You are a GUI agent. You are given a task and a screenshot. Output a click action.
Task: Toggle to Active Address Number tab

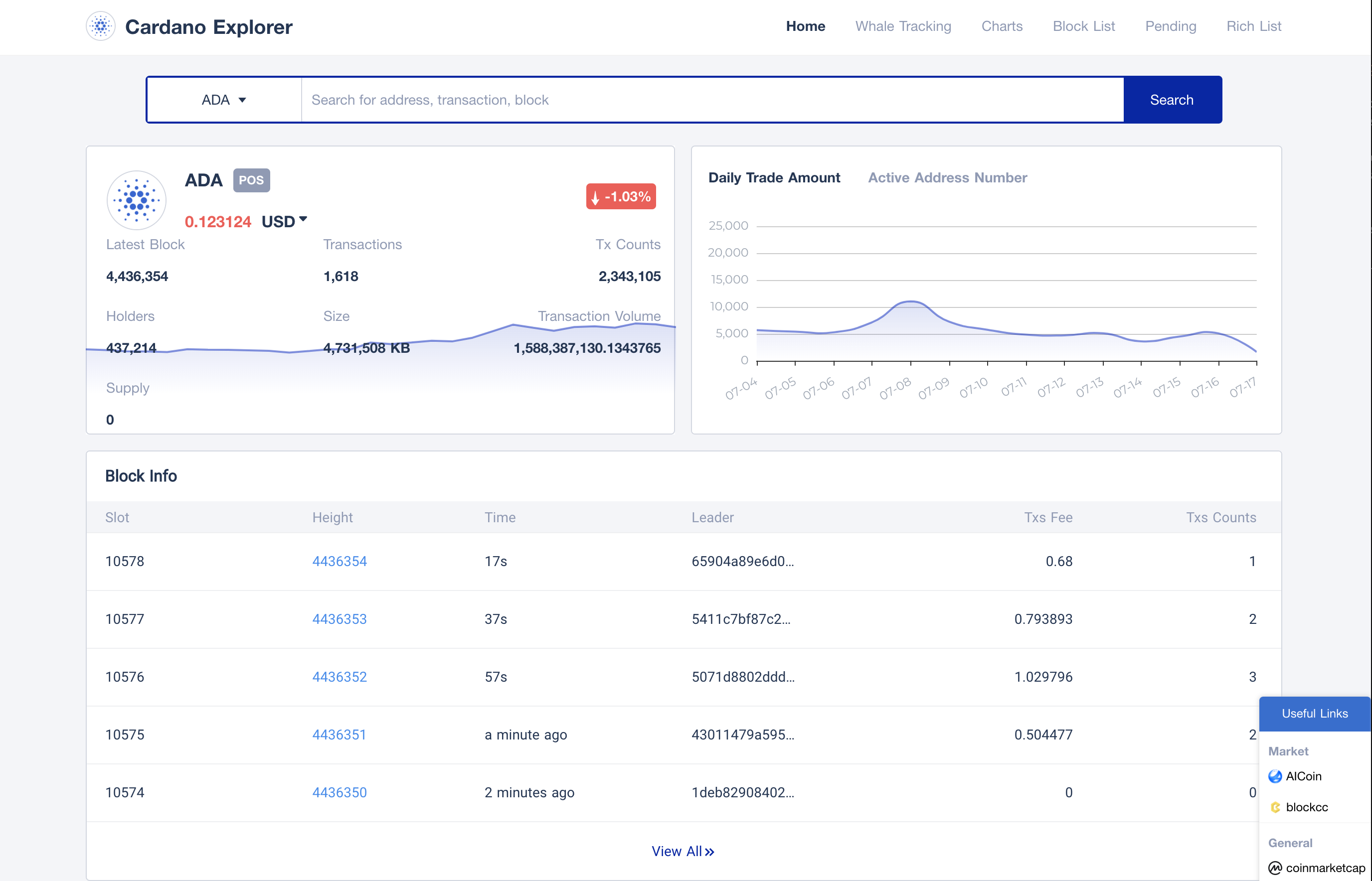point(946,178)
